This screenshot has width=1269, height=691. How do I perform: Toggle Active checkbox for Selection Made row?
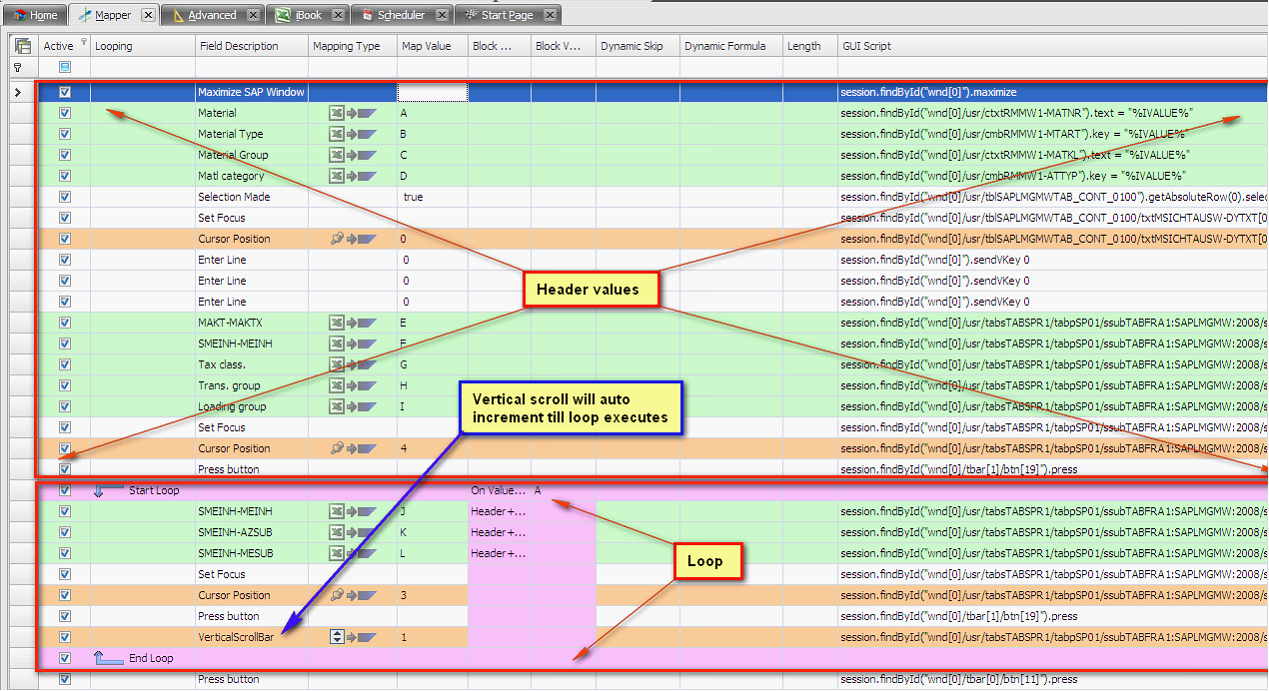tap(65, 197)
